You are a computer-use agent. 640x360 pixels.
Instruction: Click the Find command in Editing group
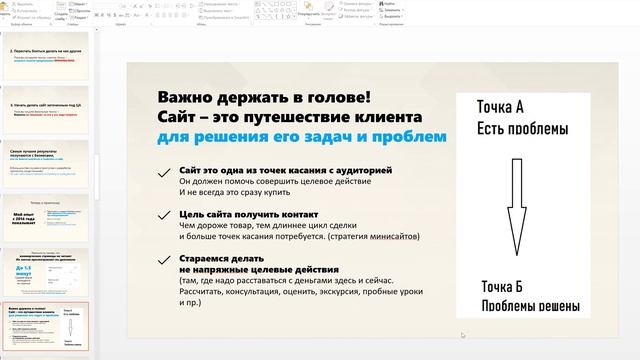click(387, 4)
